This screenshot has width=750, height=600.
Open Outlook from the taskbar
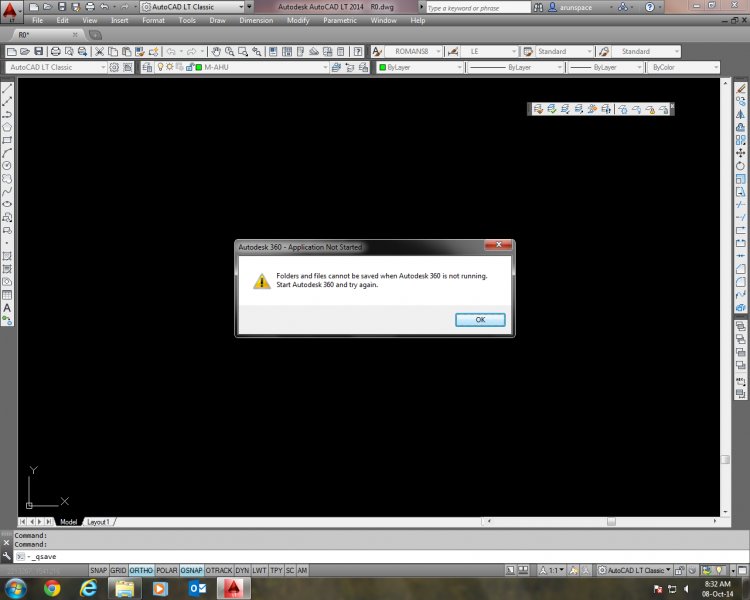point(197,588)
